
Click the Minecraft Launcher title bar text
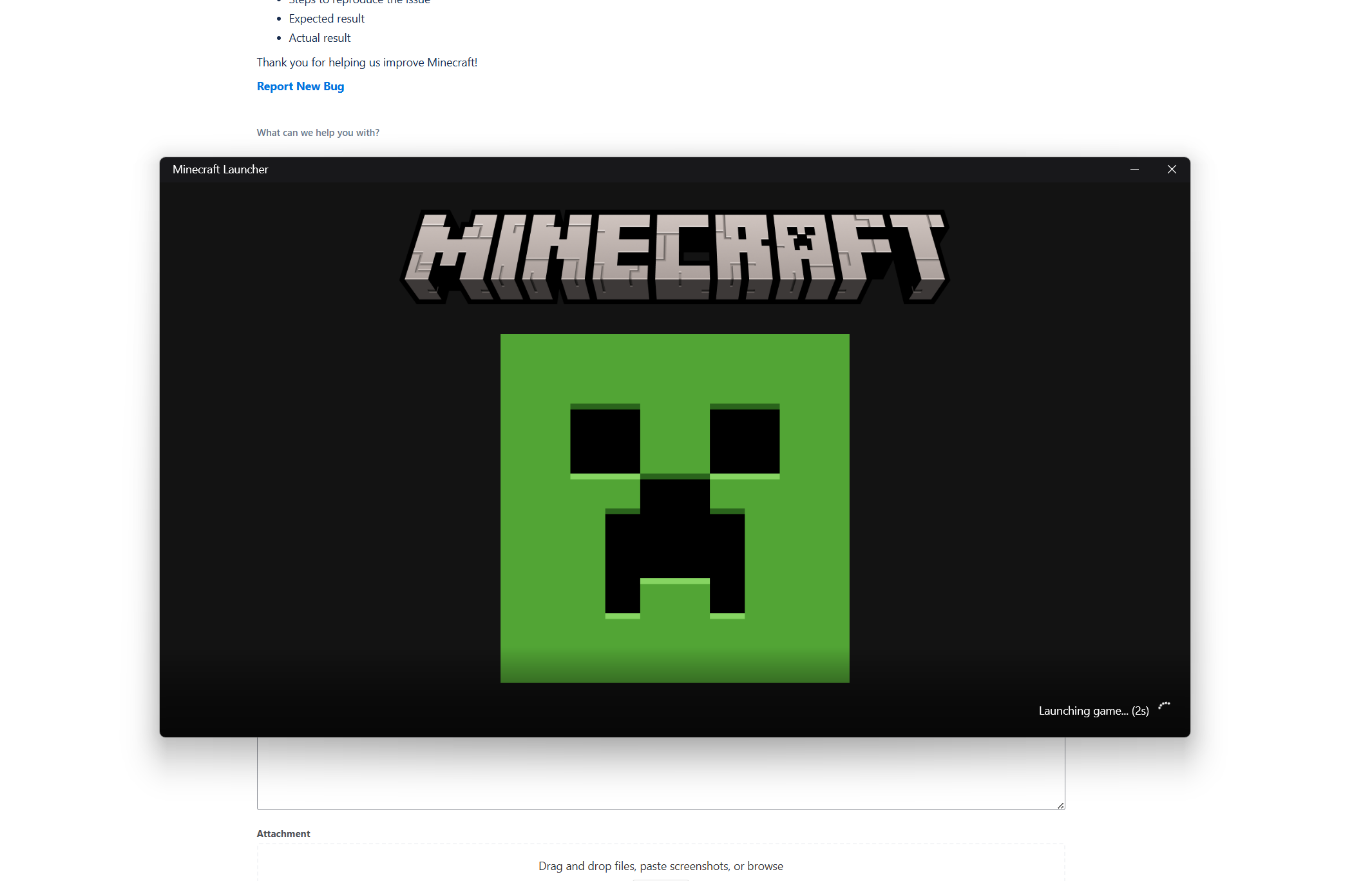220,169
